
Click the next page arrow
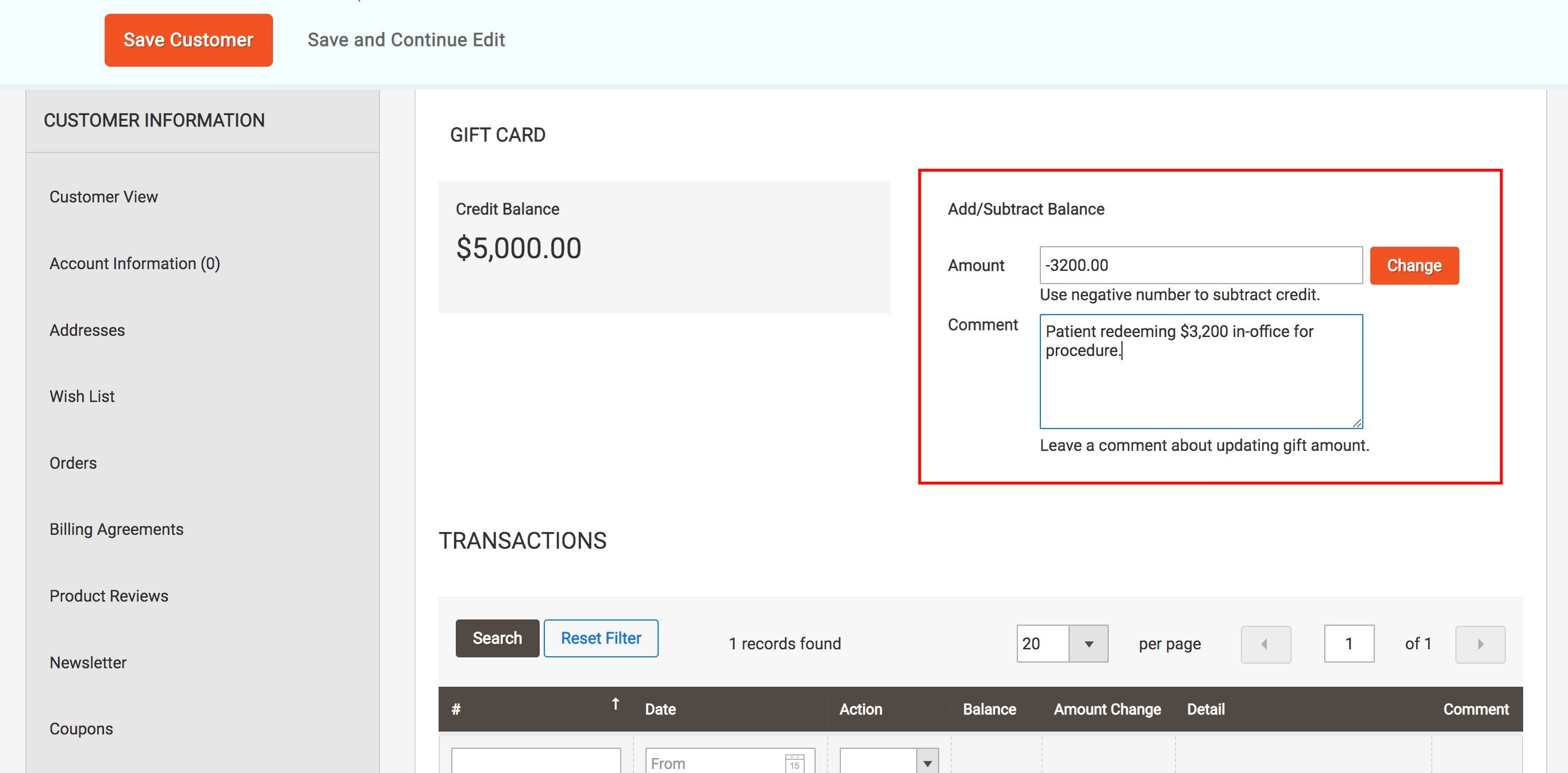point(1481,644)
